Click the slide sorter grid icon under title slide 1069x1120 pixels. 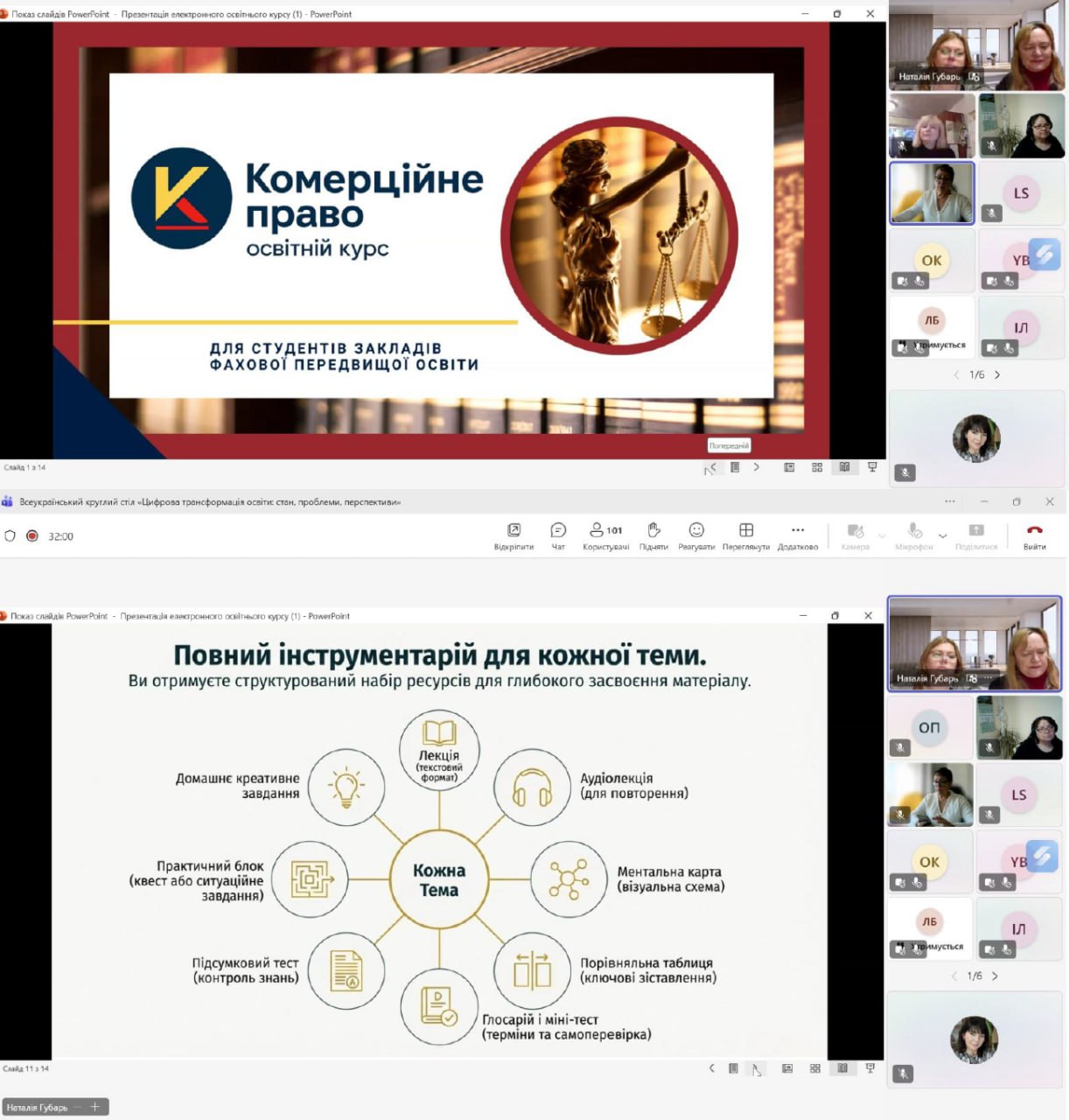pos(817,467)
